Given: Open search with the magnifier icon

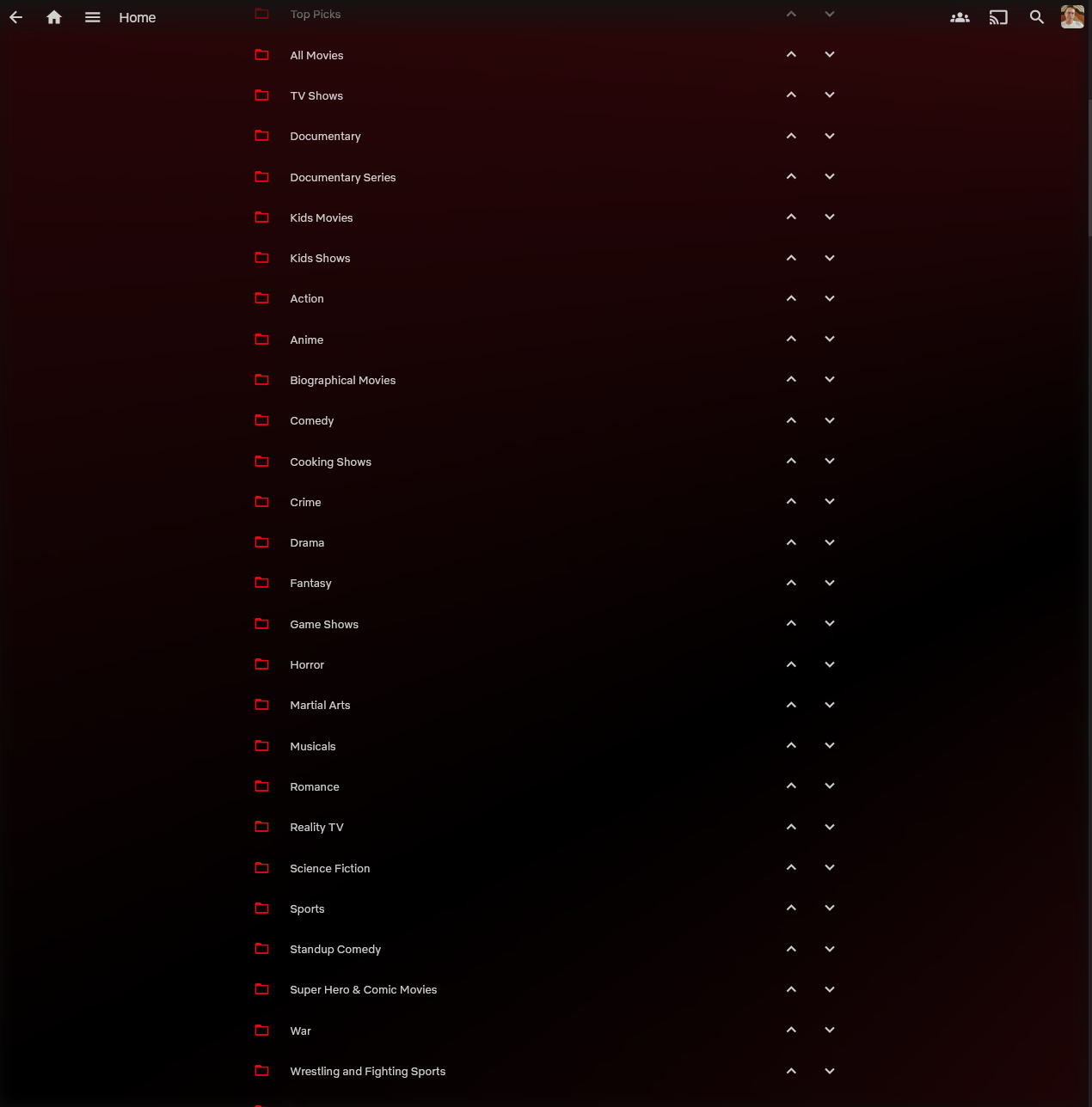Looking at the screenshot, I should [1037, 17].
